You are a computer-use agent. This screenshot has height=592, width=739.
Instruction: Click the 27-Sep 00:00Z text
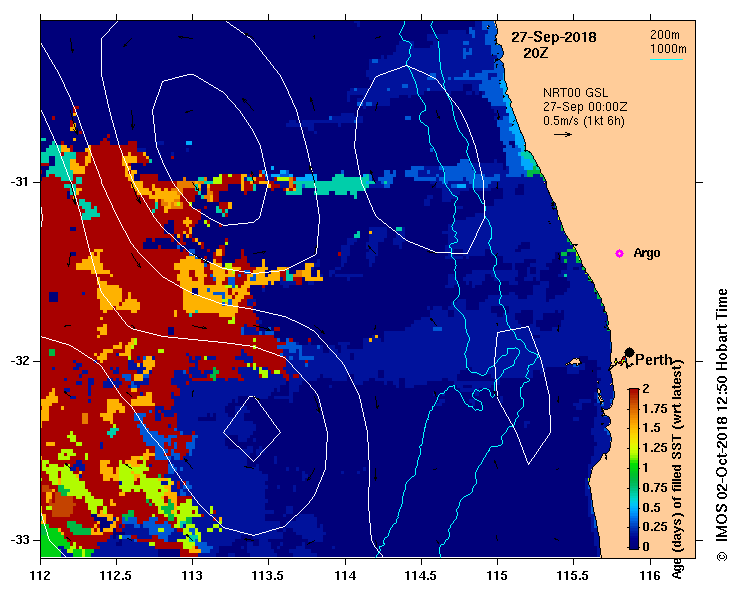(x=585, y=107)
